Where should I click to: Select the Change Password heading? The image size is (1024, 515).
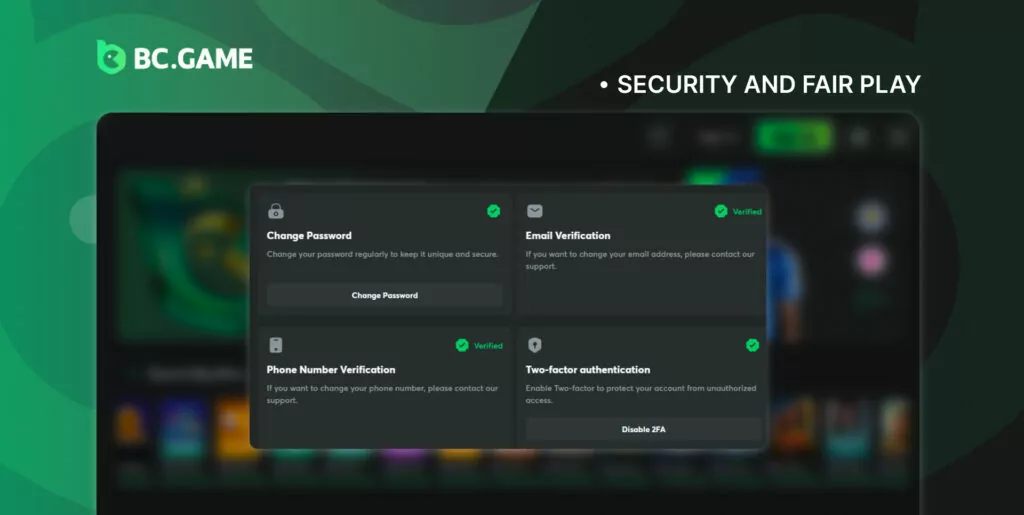point(309,236)
